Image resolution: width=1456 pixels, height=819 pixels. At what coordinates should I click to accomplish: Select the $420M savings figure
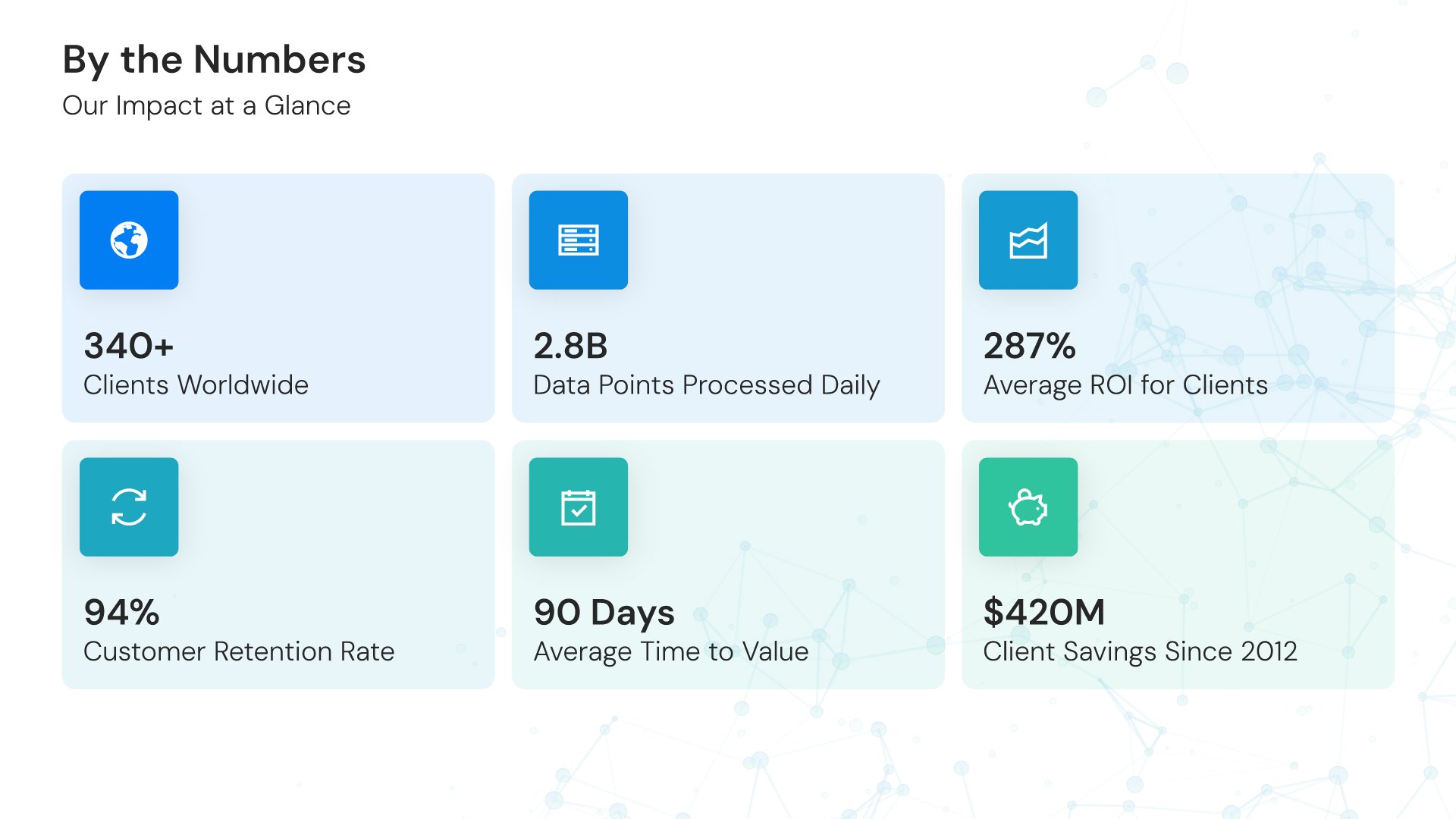coord(1043,612)
